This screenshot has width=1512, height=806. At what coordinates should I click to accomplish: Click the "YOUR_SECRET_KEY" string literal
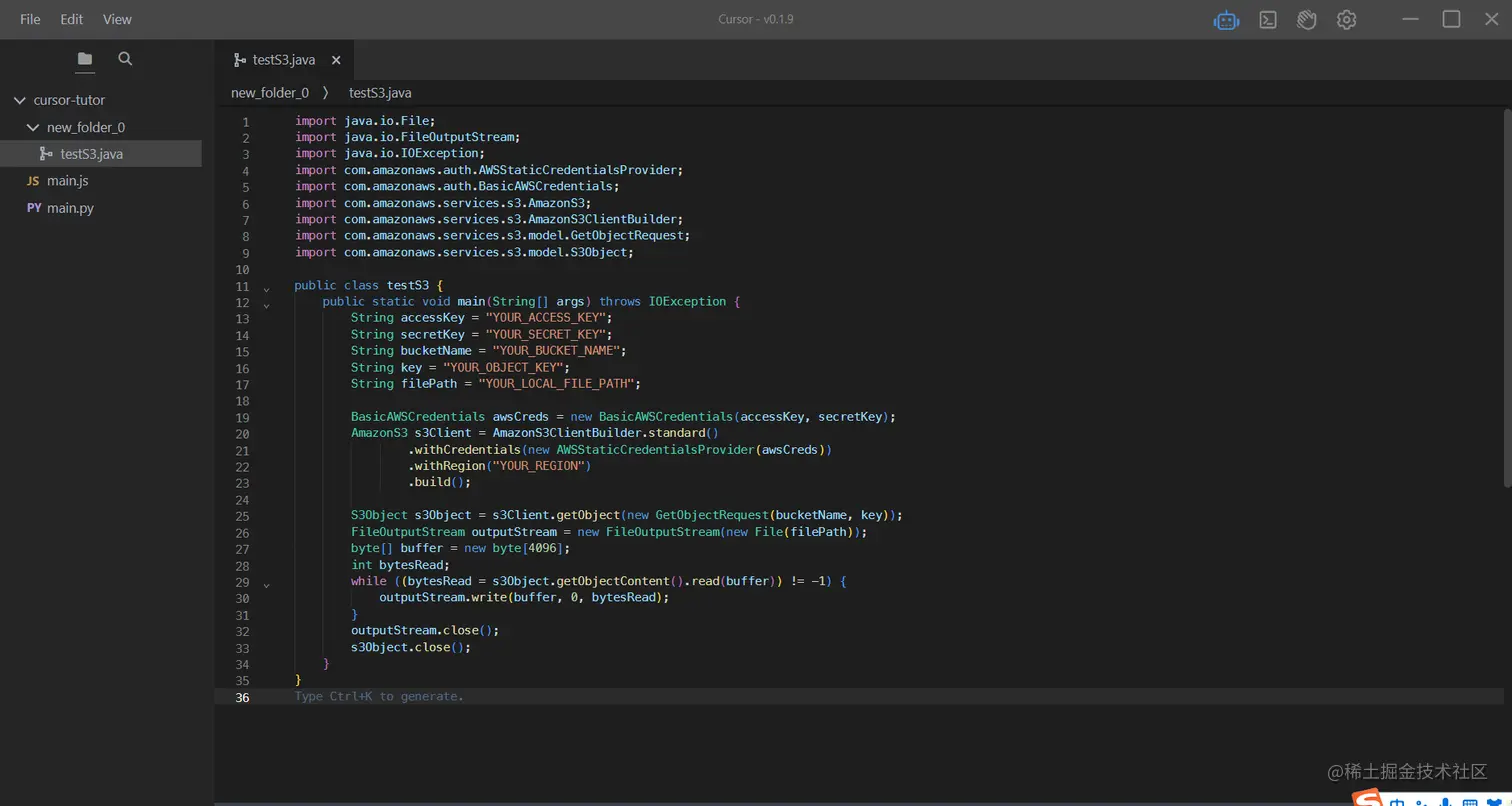545,334
